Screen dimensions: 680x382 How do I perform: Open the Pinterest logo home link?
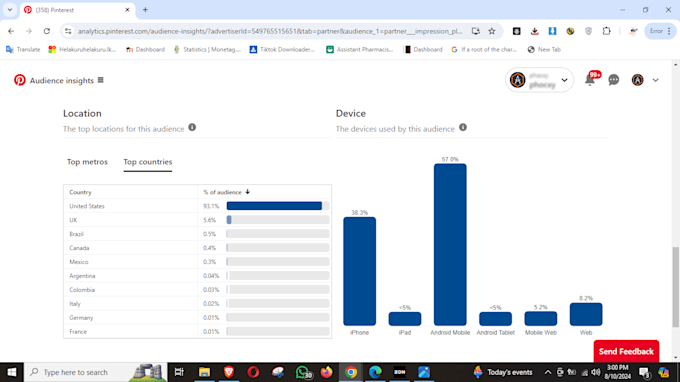[x=20, y=80]
